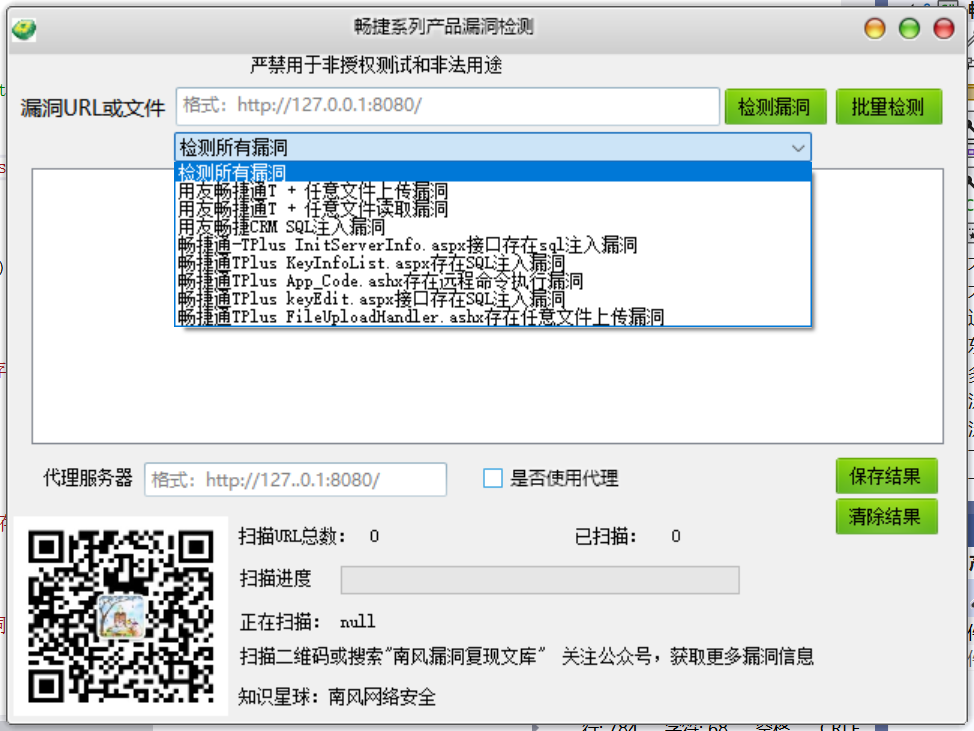
Task: Click the green maximize circle button
Action: (909, 29)
